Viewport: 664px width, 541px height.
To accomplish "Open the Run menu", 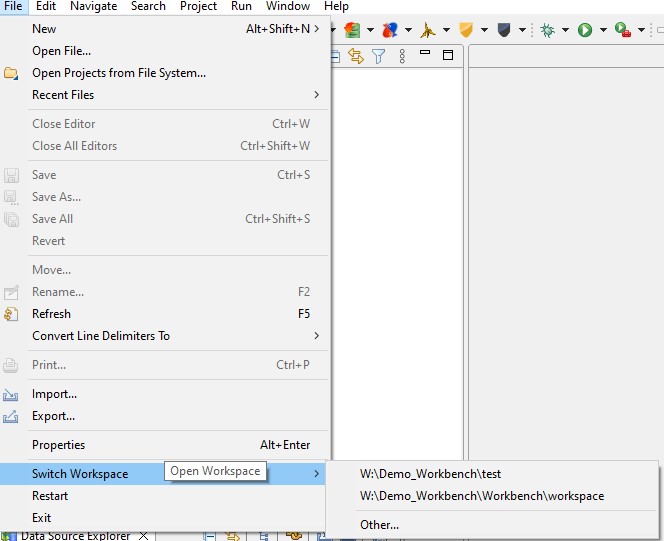I will point(241,6).
